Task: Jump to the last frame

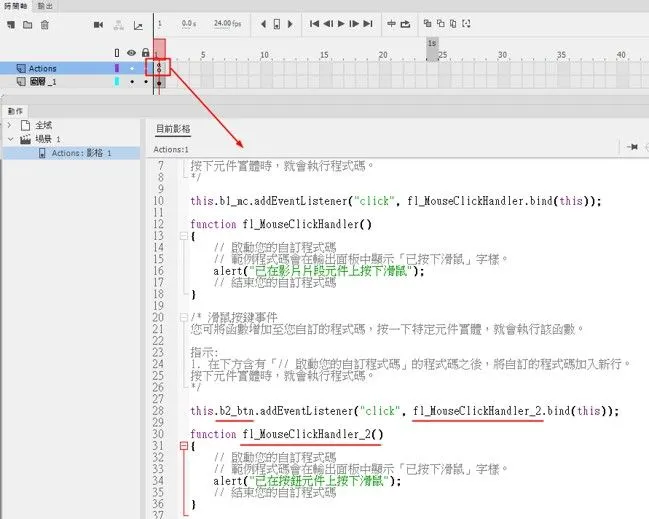Action: 368,24
